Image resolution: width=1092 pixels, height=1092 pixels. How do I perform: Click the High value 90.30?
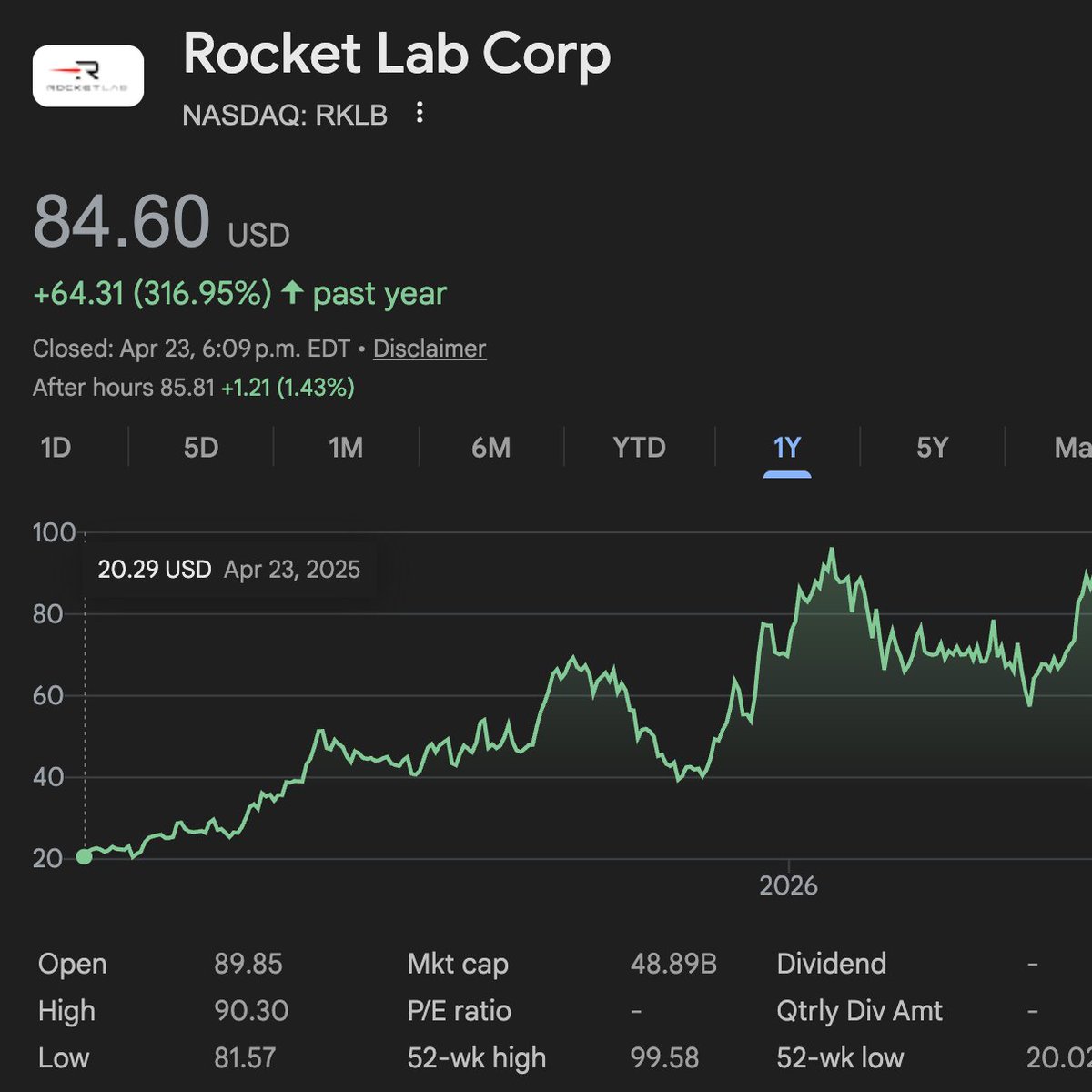click(x=251, y=1011)
